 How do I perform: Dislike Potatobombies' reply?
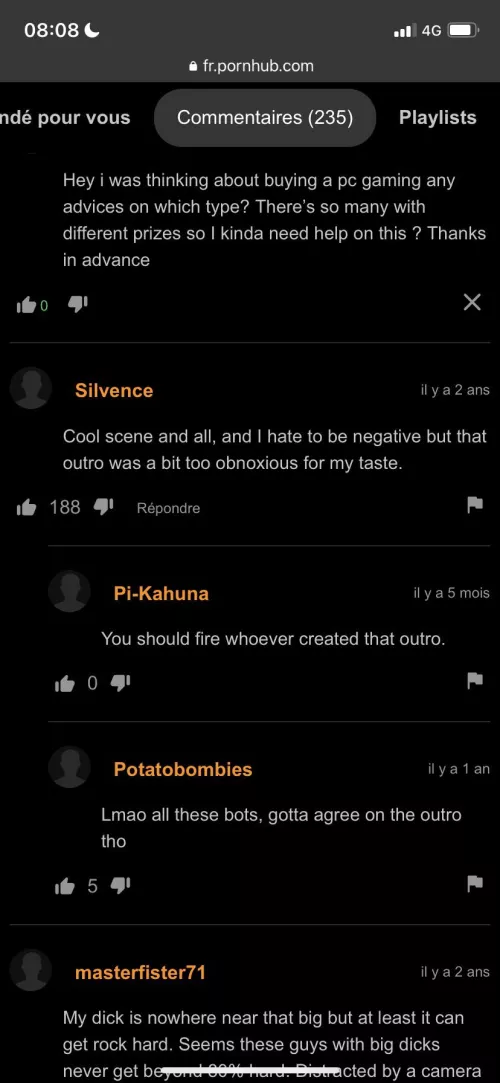(121, 886)
